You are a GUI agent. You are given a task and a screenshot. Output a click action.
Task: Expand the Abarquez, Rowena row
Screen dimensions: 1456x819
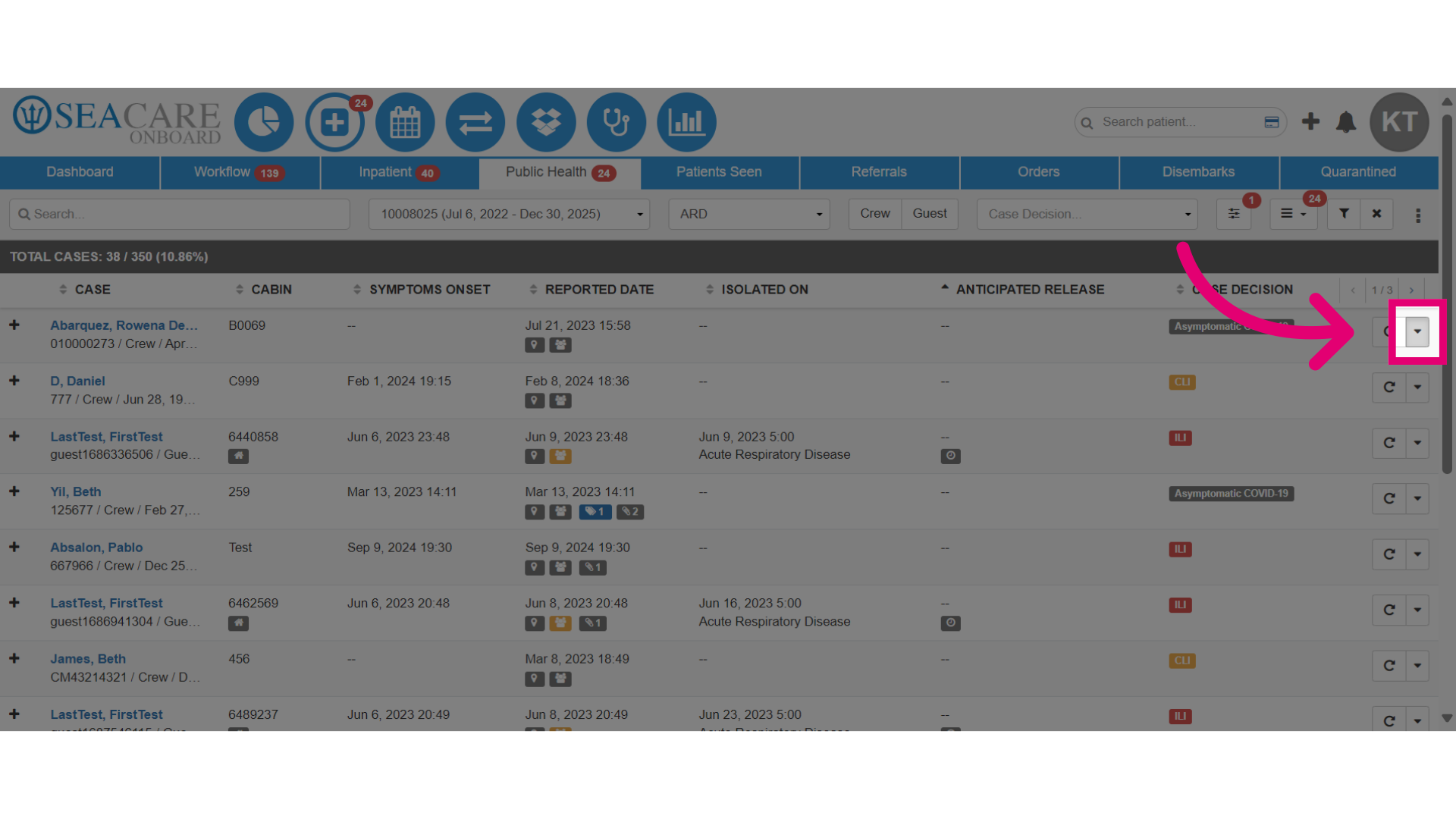pyautogui.click(x=14, y=325)
